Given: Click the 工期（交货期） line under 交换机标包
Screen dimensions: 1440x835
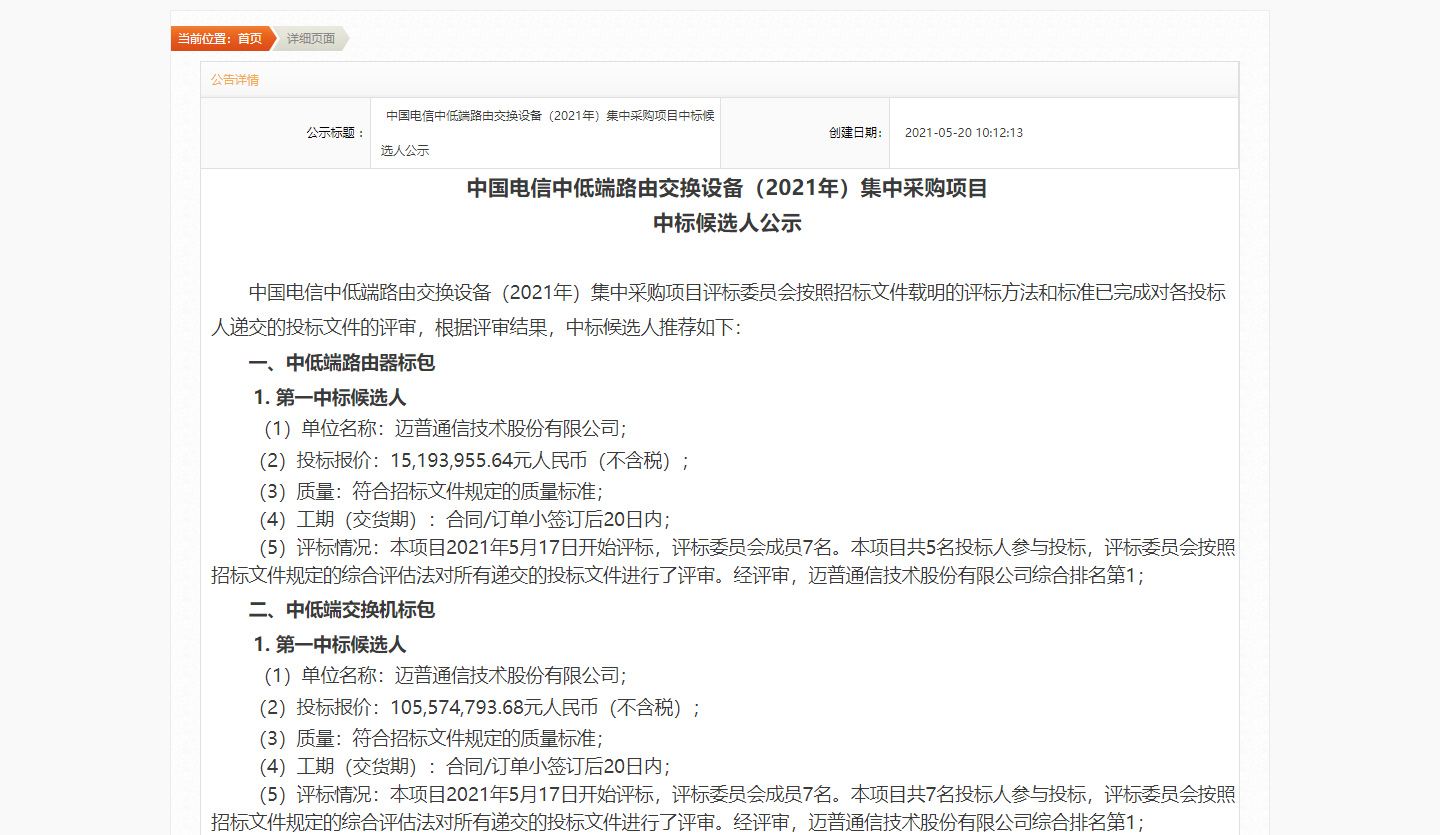Looking at the screenshot, I should [463, 766].
